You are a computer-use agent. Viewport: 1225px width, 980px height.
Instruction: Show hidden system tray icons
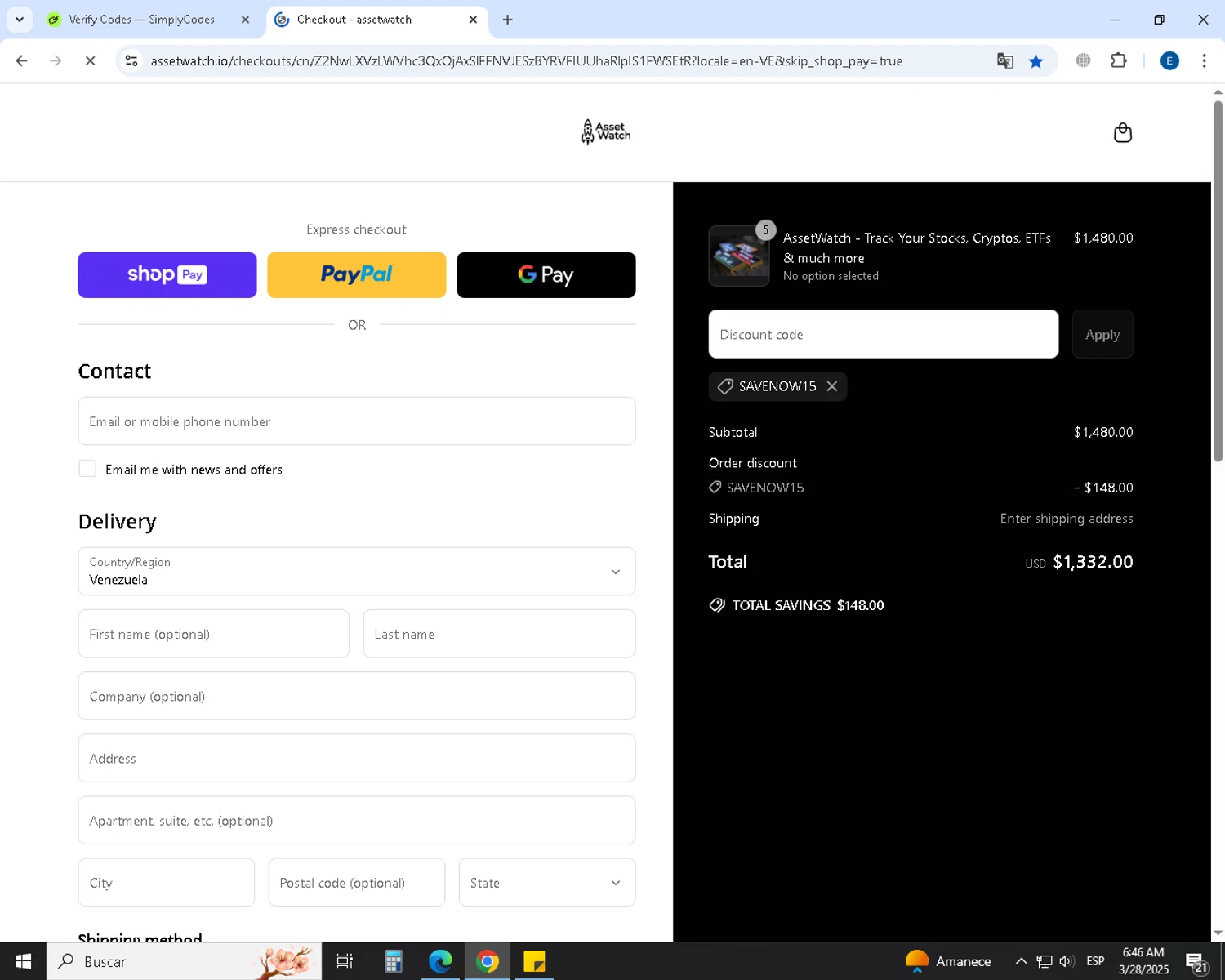pyautogui.click(x=1021, y=961)
